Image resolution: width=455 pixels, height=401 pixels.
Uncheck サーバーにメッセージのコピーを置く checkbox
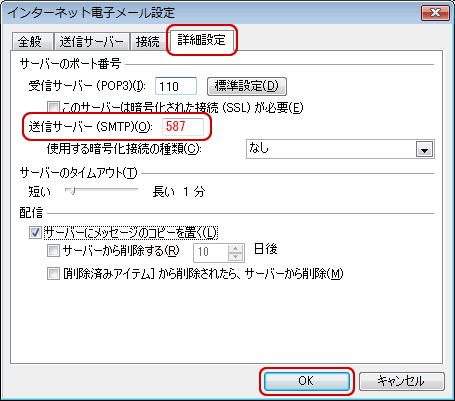click(x=35, y=233)
